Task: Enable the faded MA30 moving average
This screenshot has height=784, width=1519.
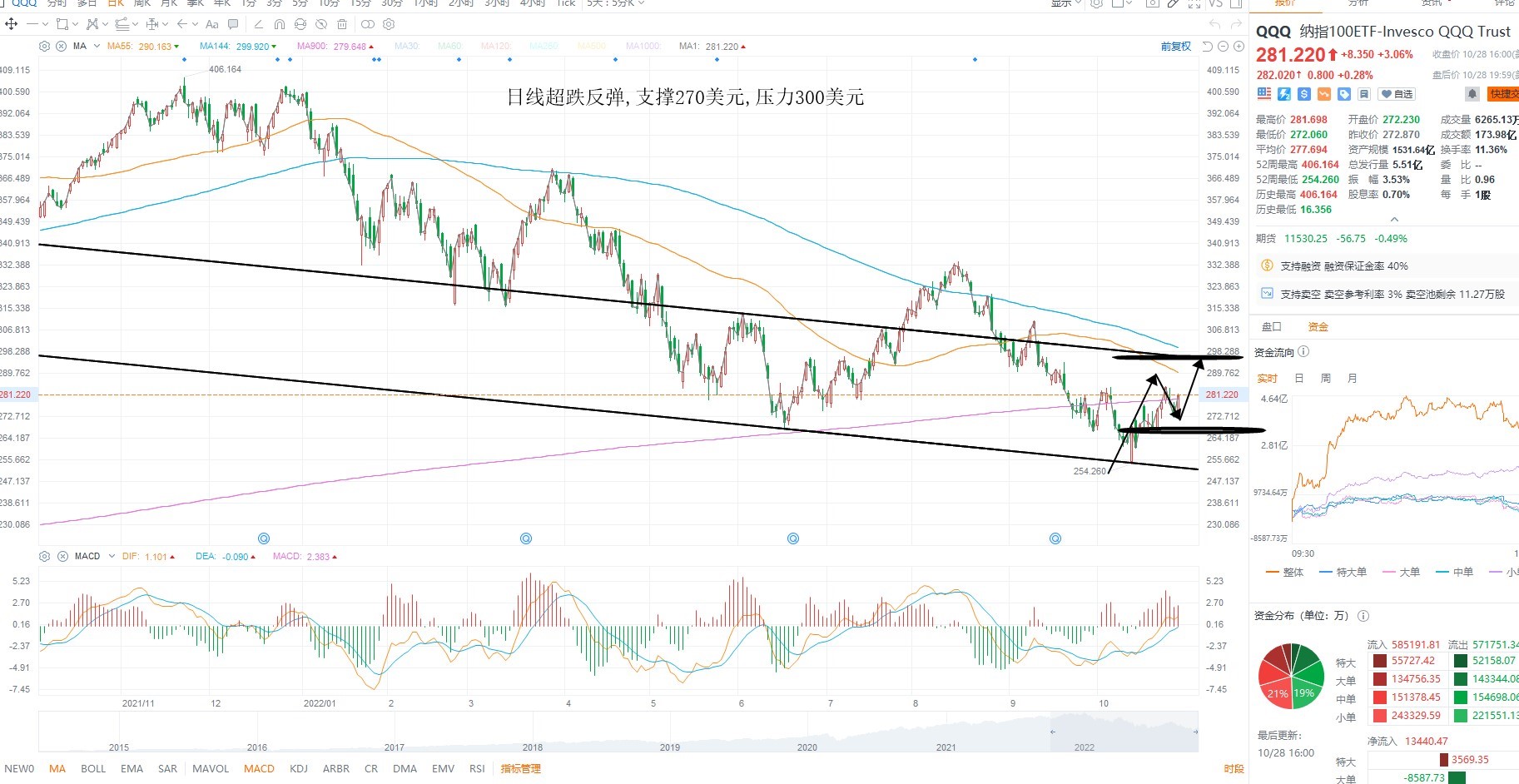Action: coord(407,47)
